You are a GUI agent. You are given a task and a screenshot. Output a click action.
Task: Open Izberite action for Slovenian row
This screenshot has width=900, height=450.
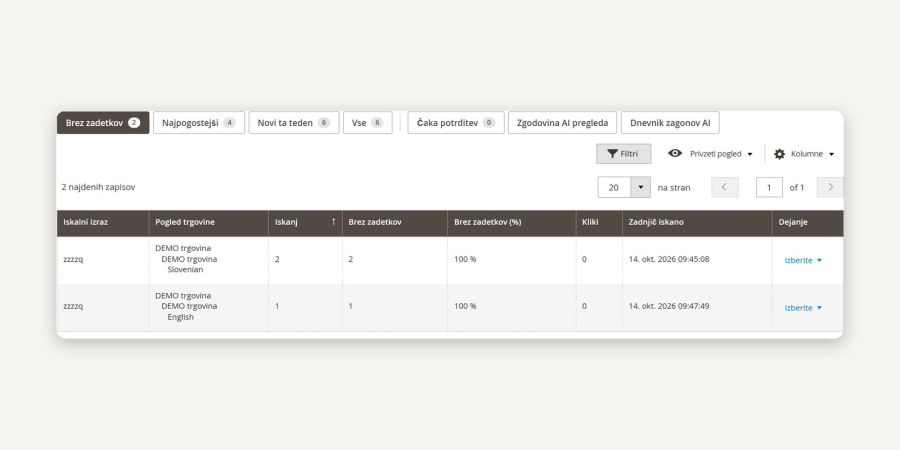[x=803, y=260]
